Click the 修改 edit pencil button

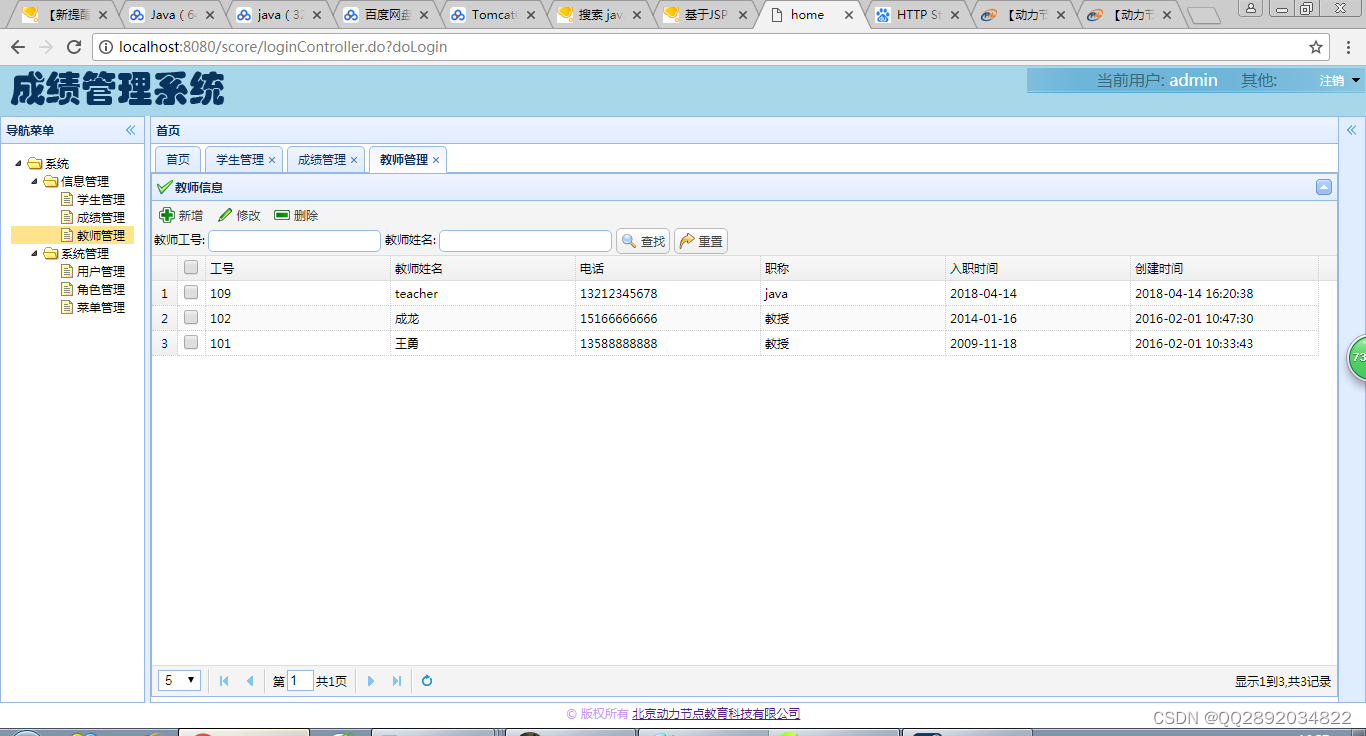(239, 215)
